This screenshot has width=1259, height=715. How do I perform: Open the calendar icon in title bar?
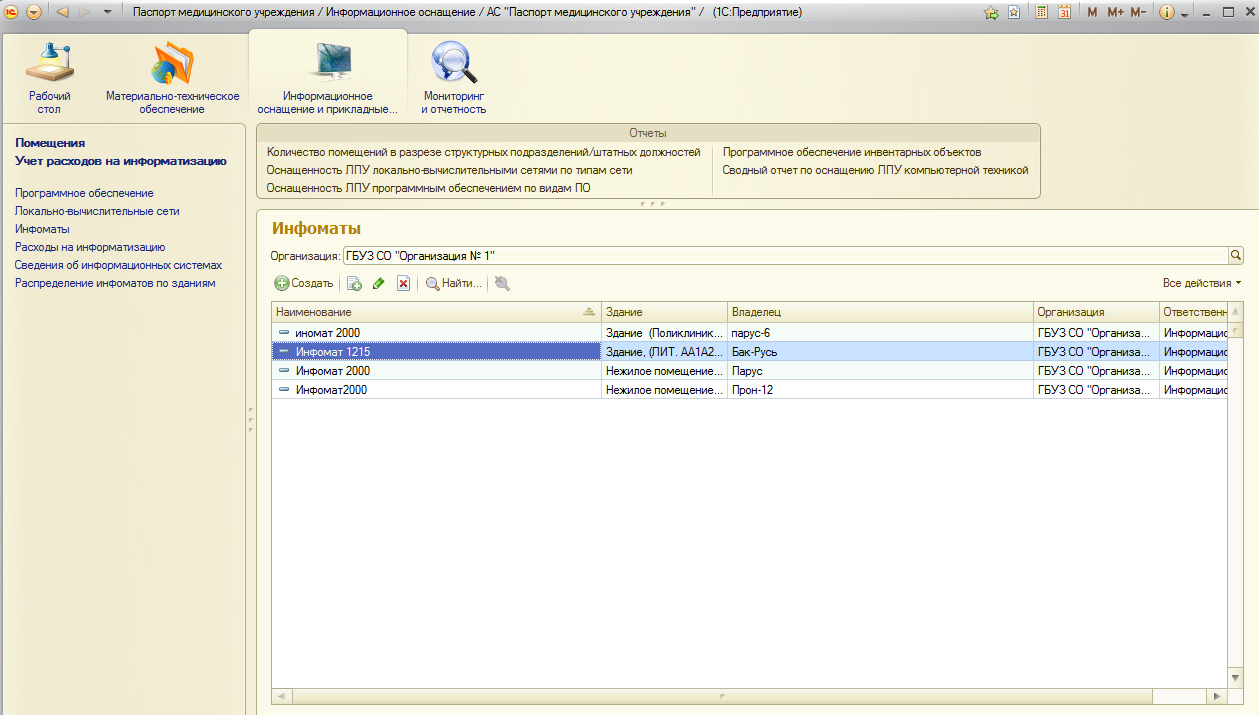tap(1064, 12)
